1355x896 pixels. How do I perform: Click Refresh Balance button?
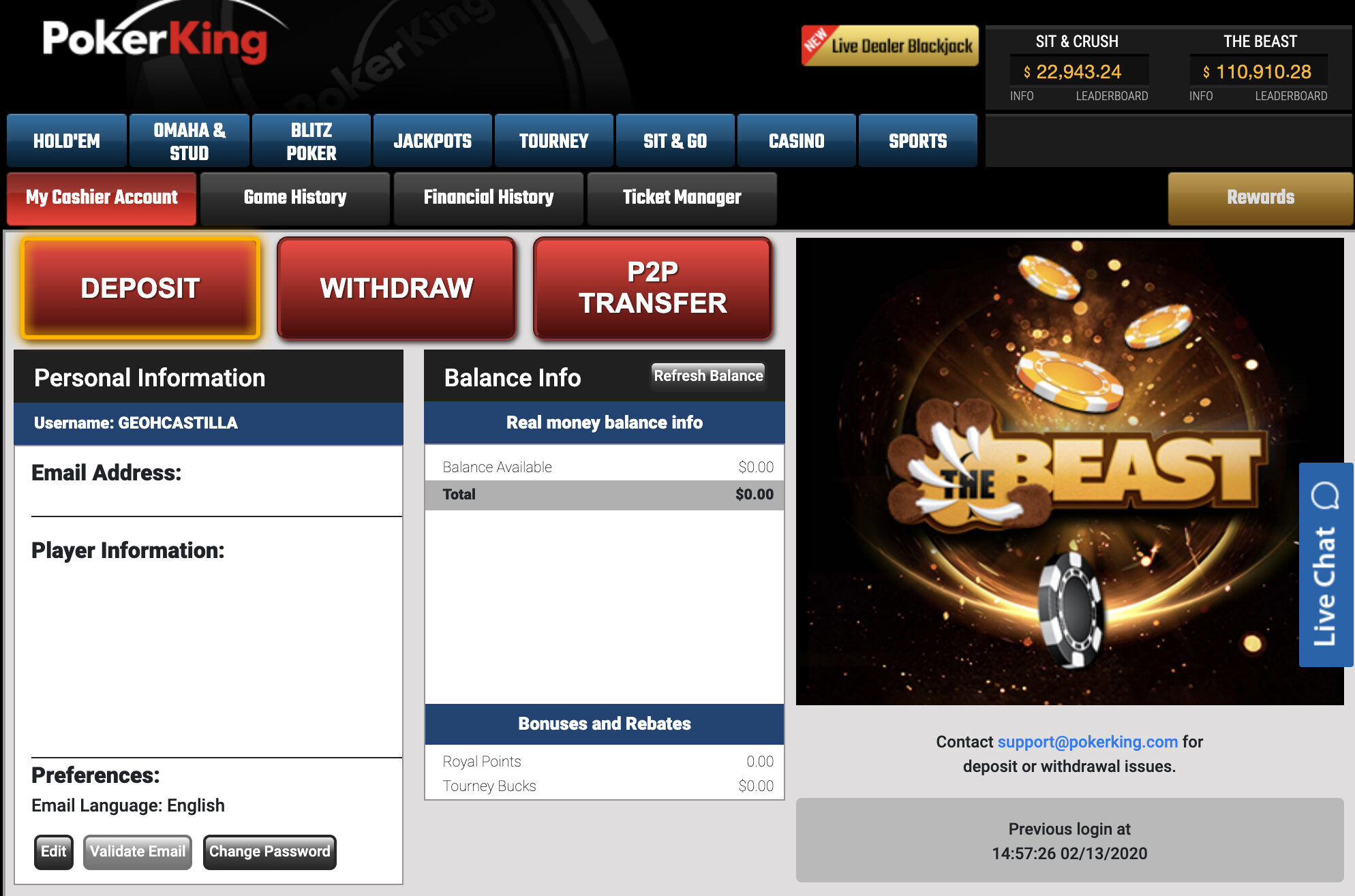[707, 374]
